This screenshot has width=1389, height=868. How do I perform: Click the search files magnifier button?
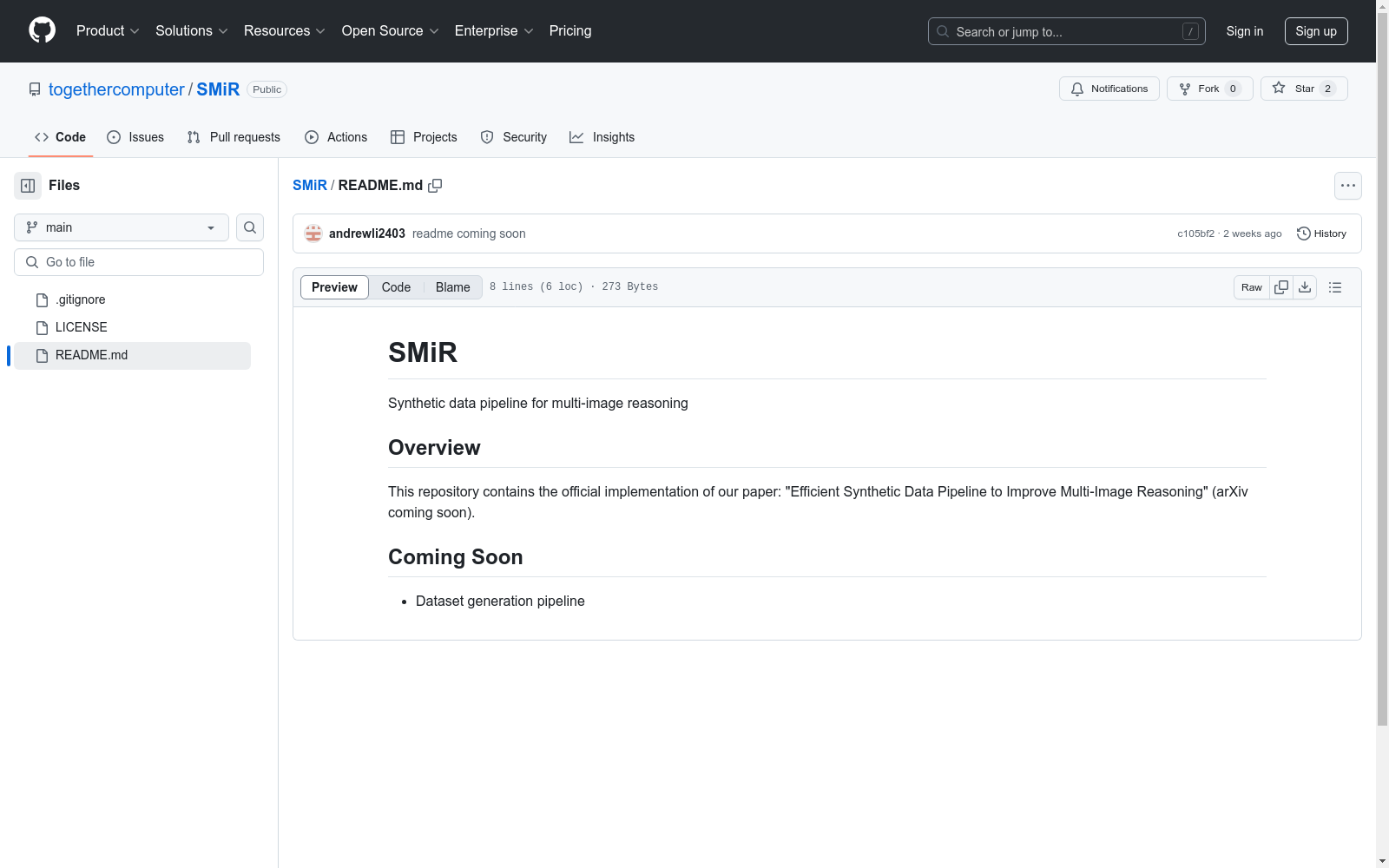click(250, 227)
